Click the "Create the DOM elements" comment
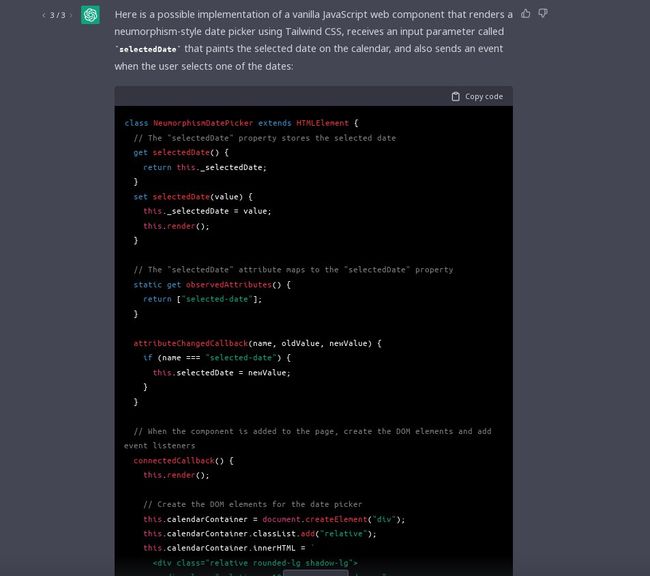Image resolution: width=650 pixels, height=576 pixels. [x=252, y=504]
